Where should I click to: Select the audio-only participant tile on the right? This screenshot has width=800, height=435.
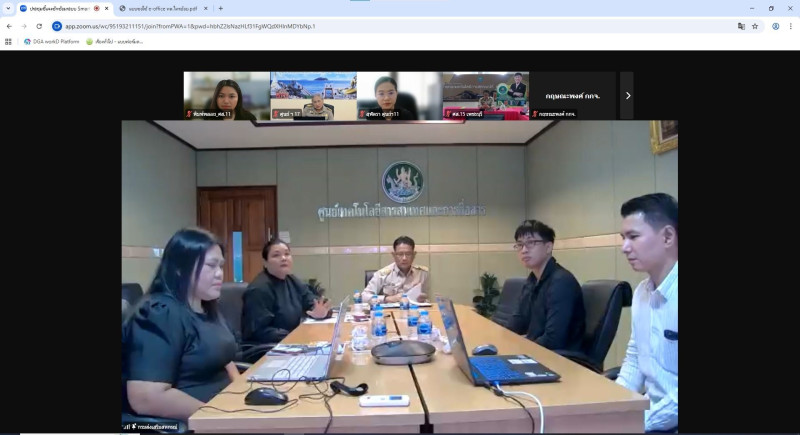pyautogui.click(x=573, y=95)
